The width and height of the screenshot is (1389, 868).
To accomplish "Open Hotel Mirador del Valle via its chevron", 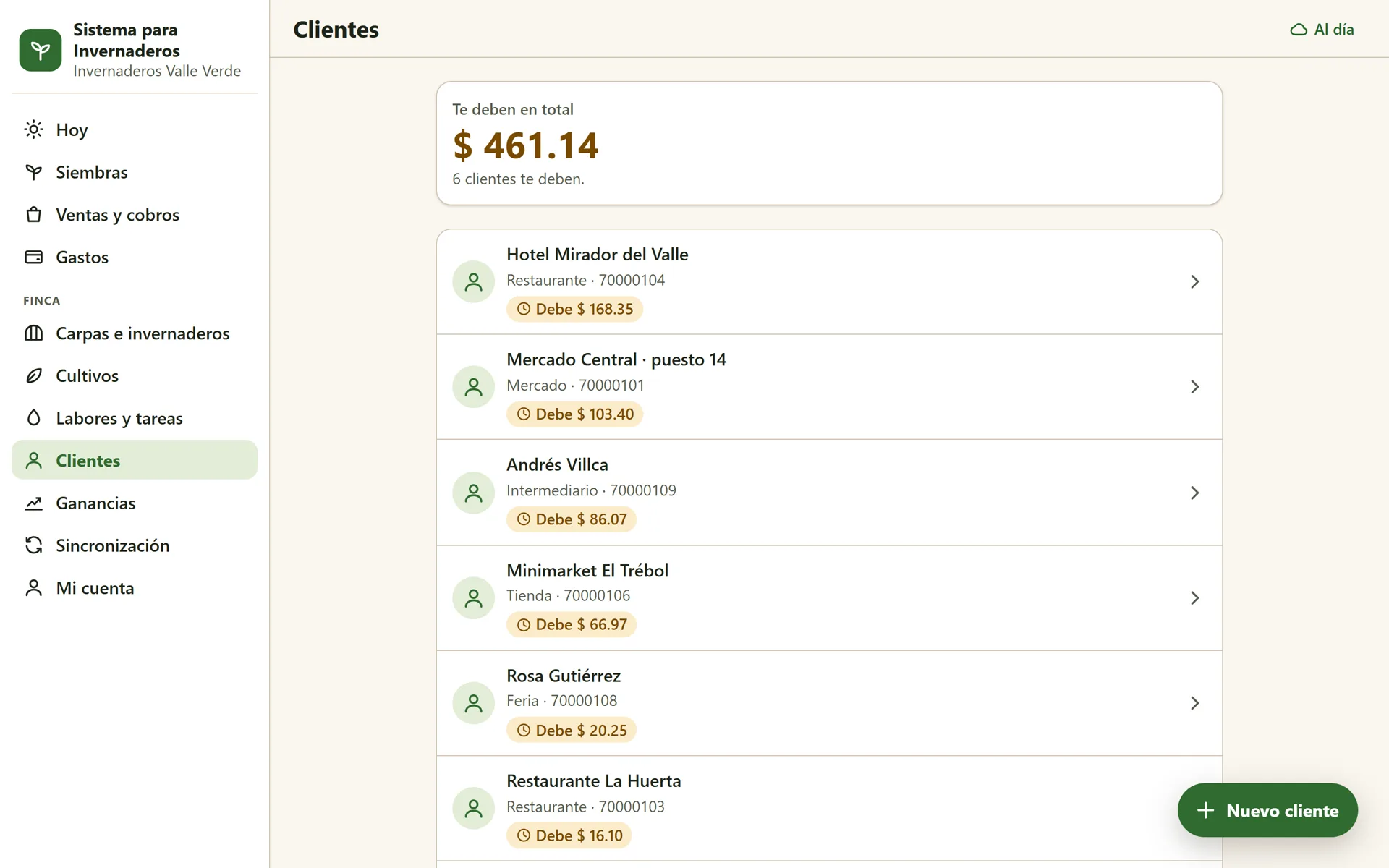I will tap(1194, 281).
